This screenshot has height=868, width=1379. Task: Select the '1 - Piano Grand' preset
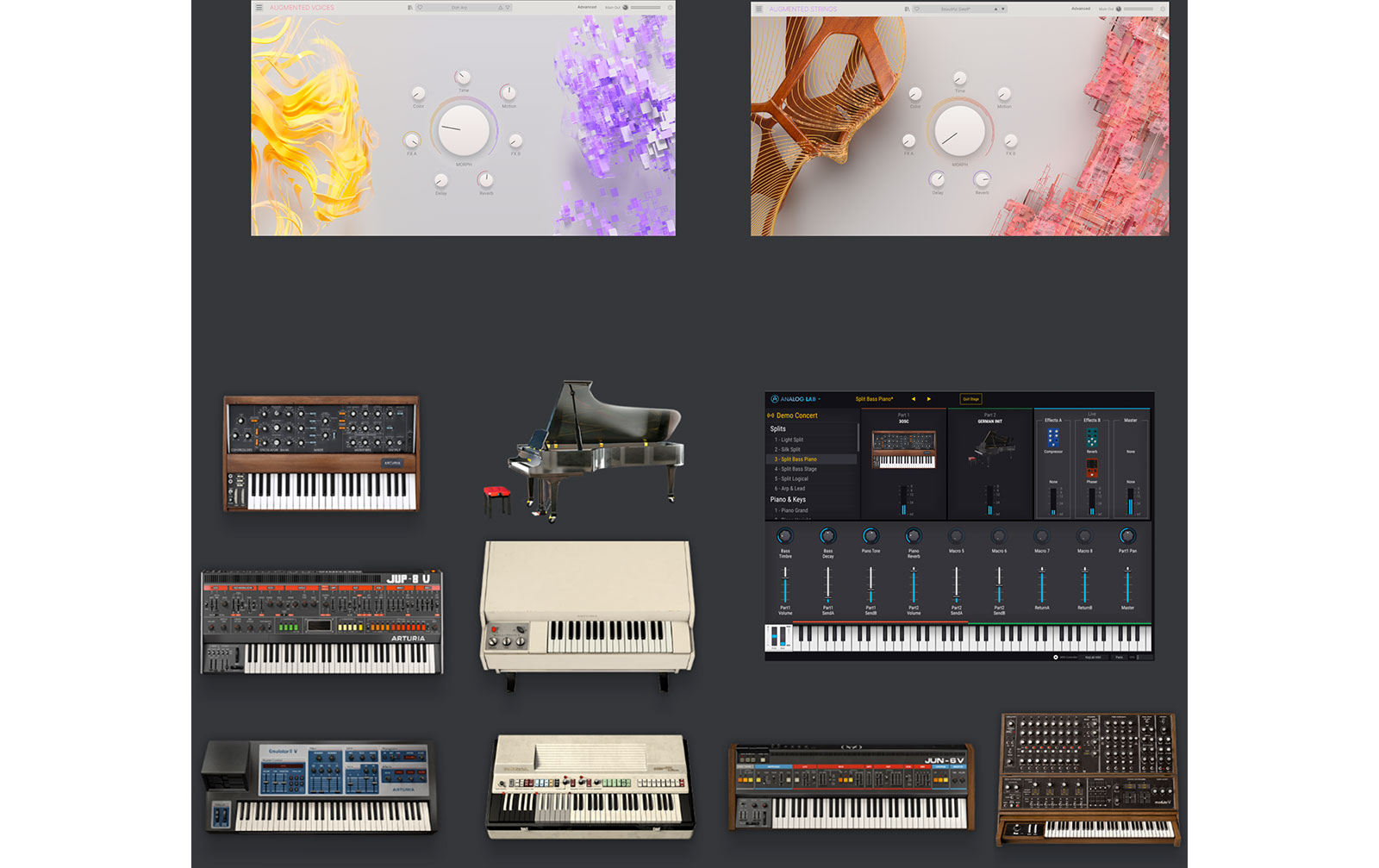(813, 510)
